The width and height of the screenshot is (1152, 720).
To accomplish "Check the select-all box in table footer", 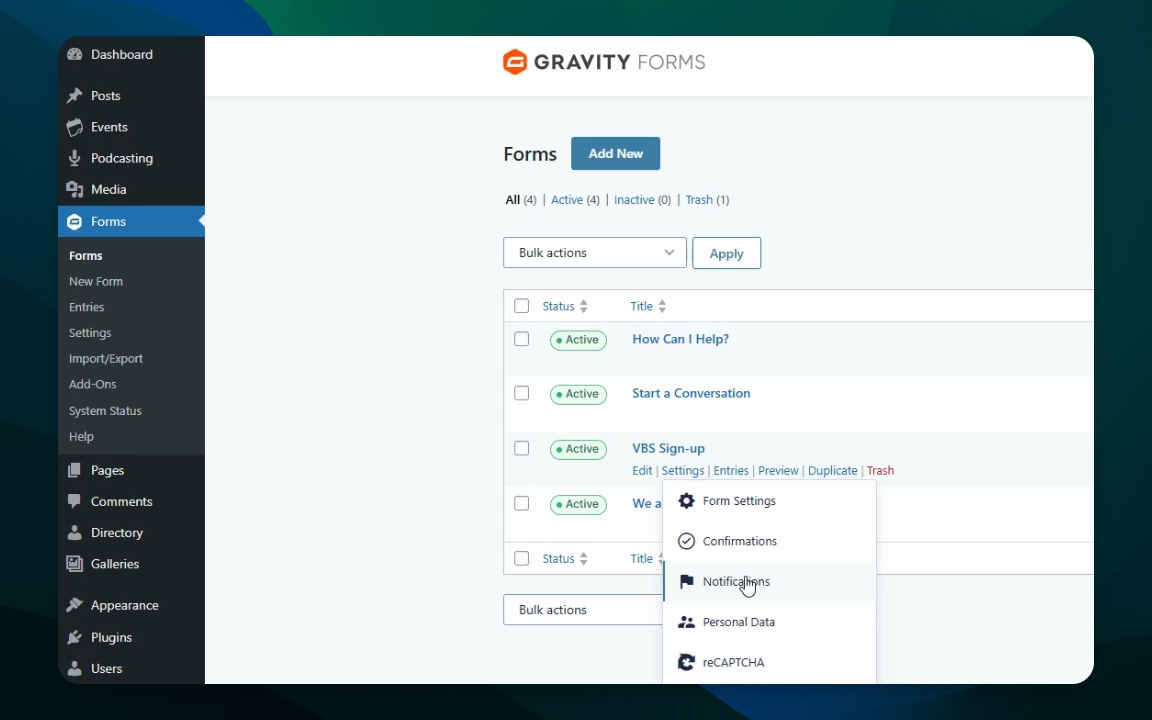I will (522, 558).
